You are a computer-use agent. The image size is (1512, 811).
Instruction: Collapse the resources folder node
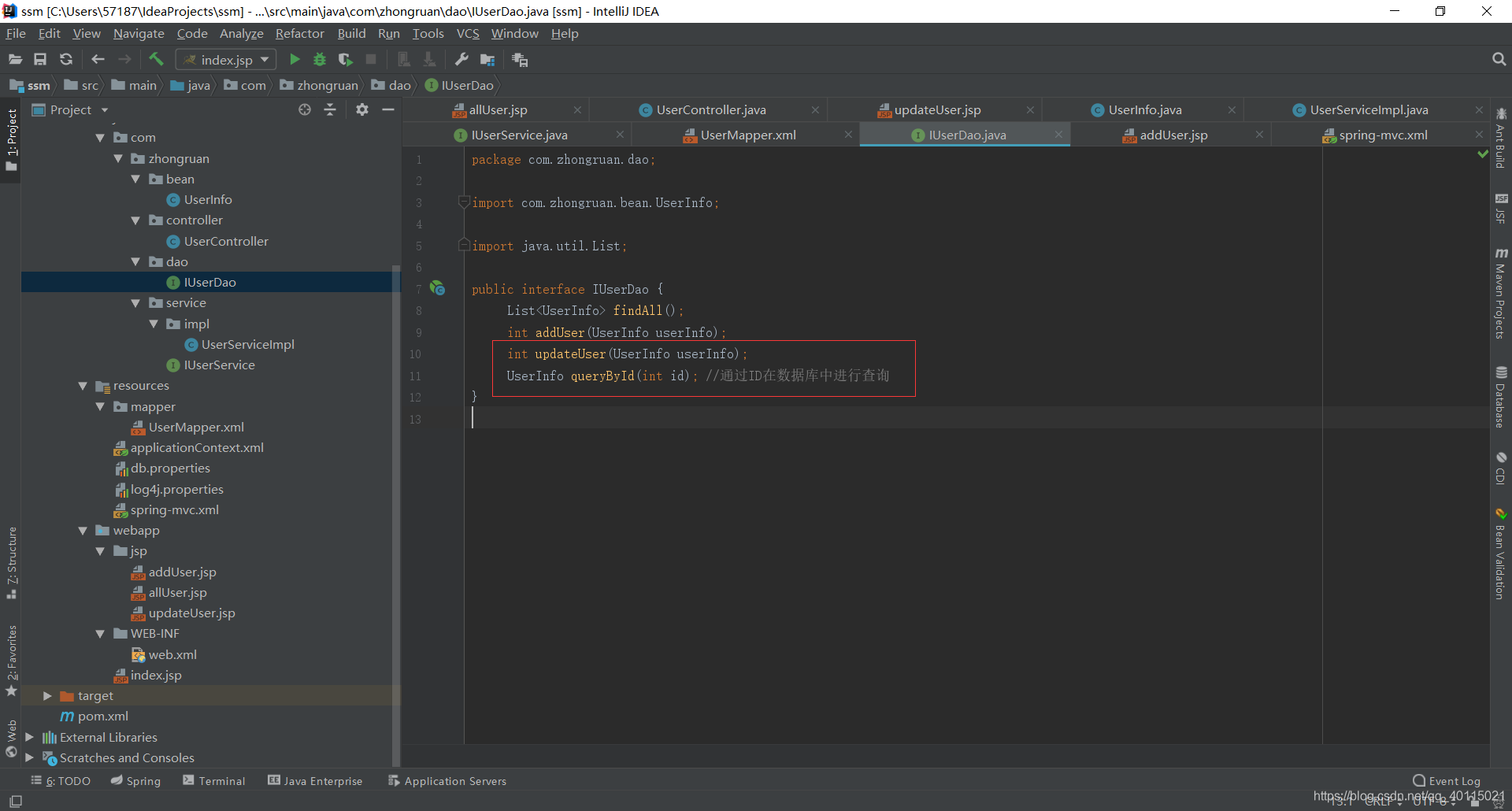(x=83, y=386)
